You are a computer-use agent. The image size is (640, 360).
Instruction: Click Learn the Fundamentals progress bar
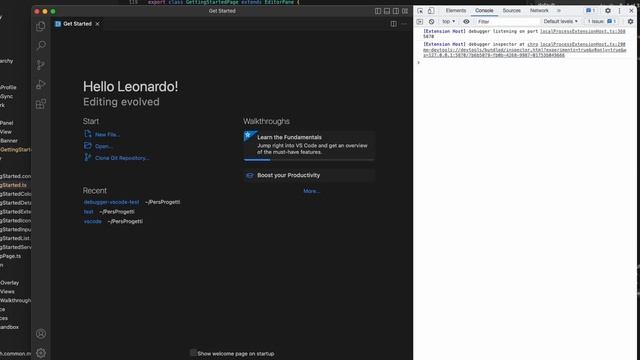click(x=309, y=160)
